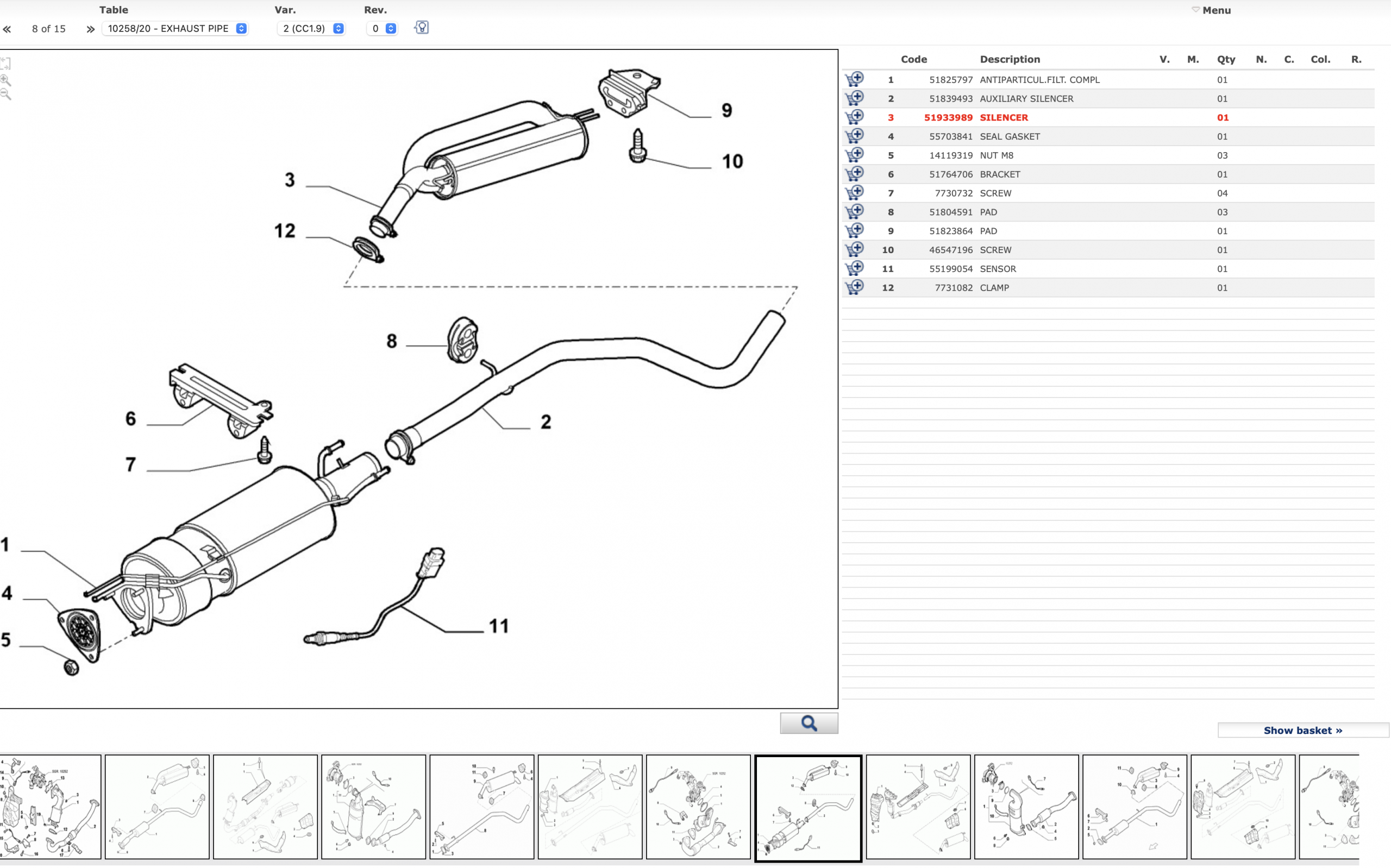
Task: Go to the next table with double-right arrow
Action: [x=90, y=29]
